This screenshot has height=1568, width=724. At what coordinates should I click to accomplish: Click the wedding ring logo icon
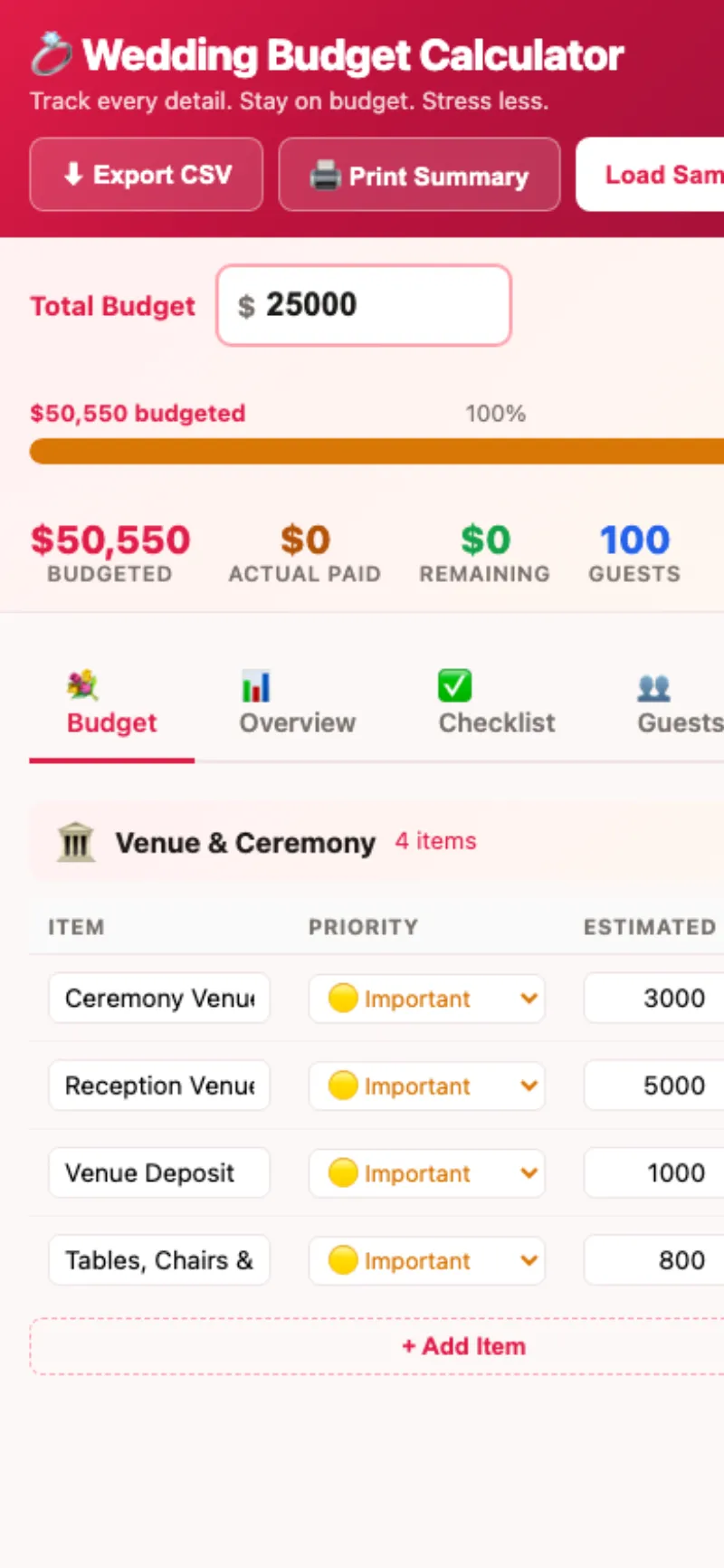click(x=51, y=54)
